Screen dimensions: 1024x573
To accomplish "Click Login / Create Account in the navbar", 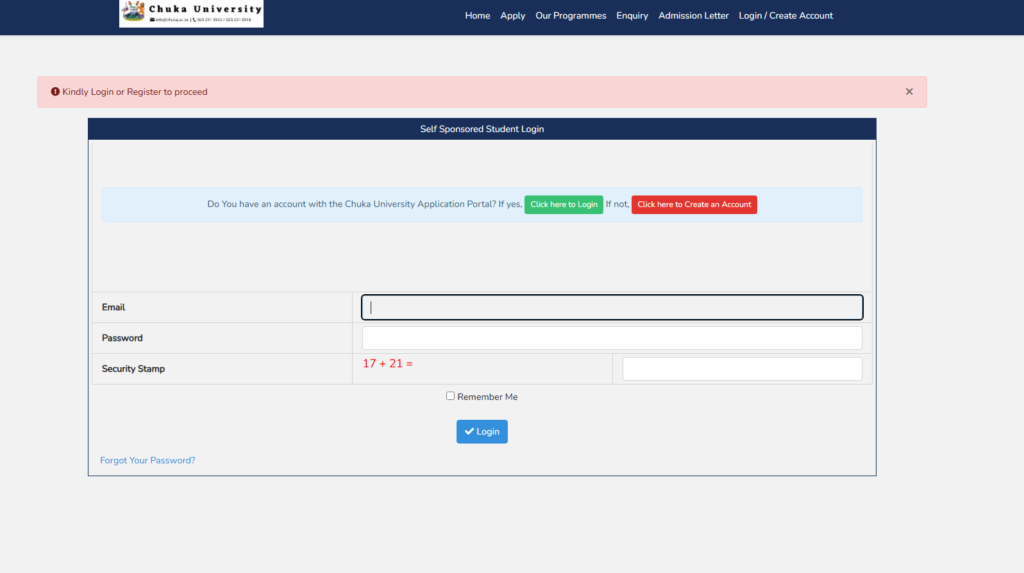I will pyautogui.click(x=785, y=16).
